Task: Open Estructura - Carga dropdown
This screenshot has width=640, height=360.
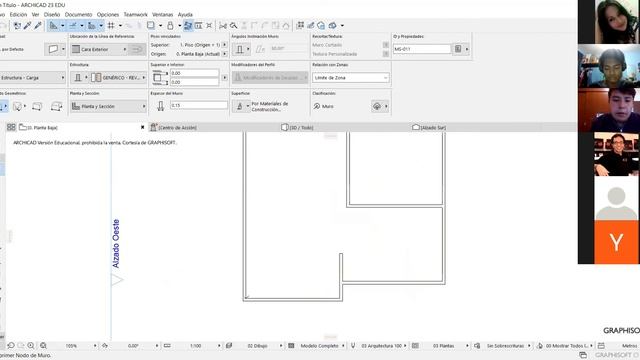Action: coord(33,78)
